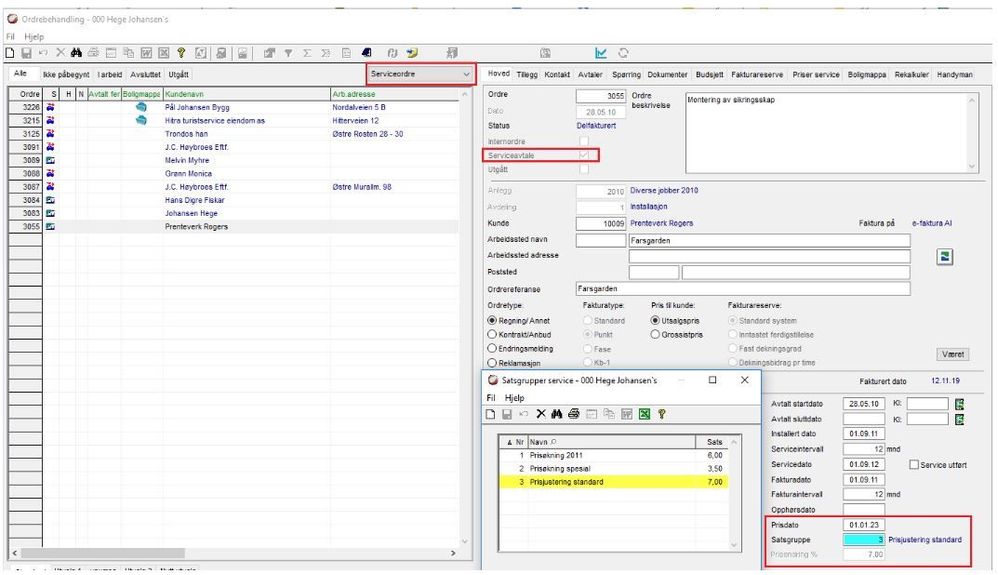Image resolution: width=998 pixels, height=575 pixels.
Task: Click the Print icon in main toolbar
Action: tap(94, 53)
